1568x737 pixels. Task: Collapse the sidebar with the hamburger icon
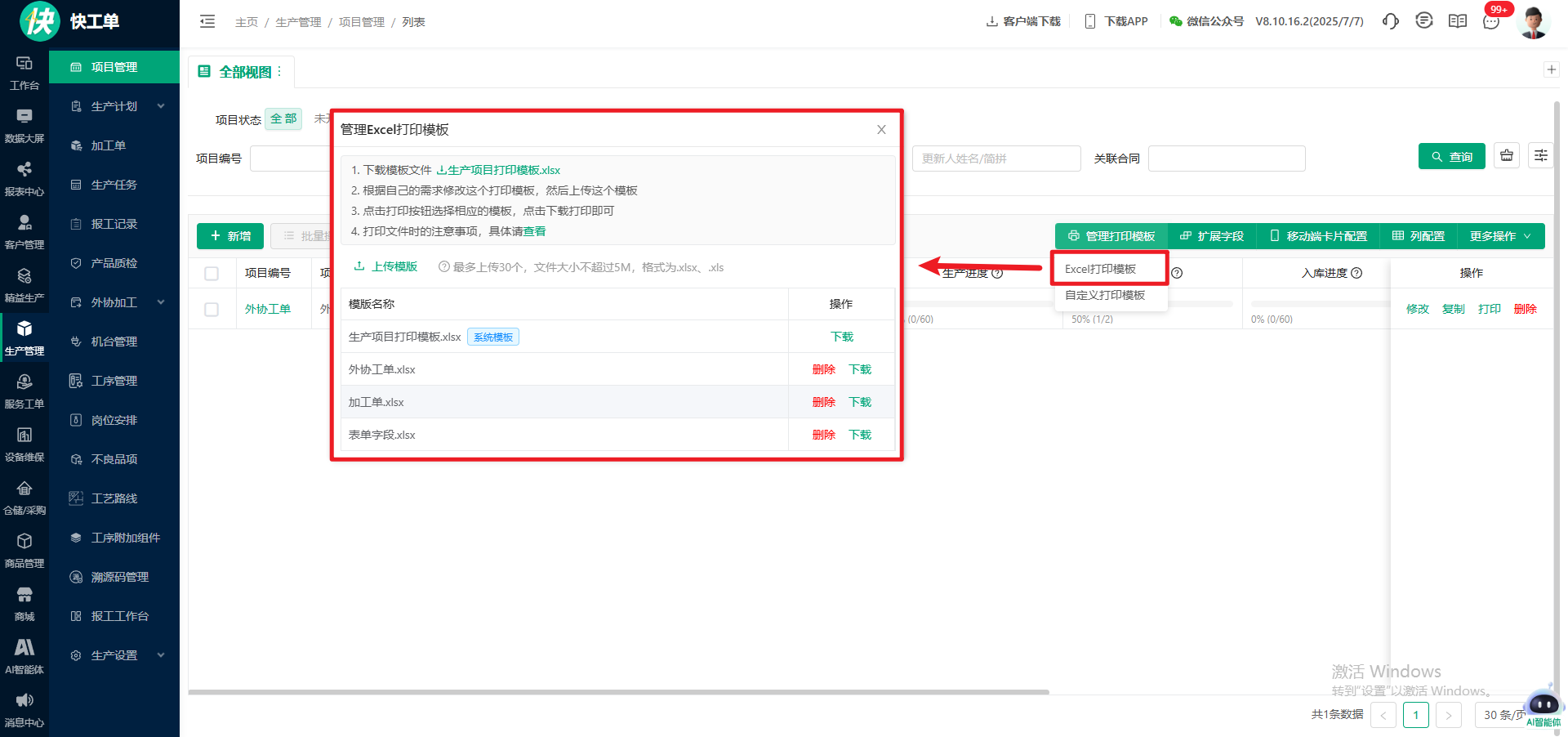click(x=207, y=22)
